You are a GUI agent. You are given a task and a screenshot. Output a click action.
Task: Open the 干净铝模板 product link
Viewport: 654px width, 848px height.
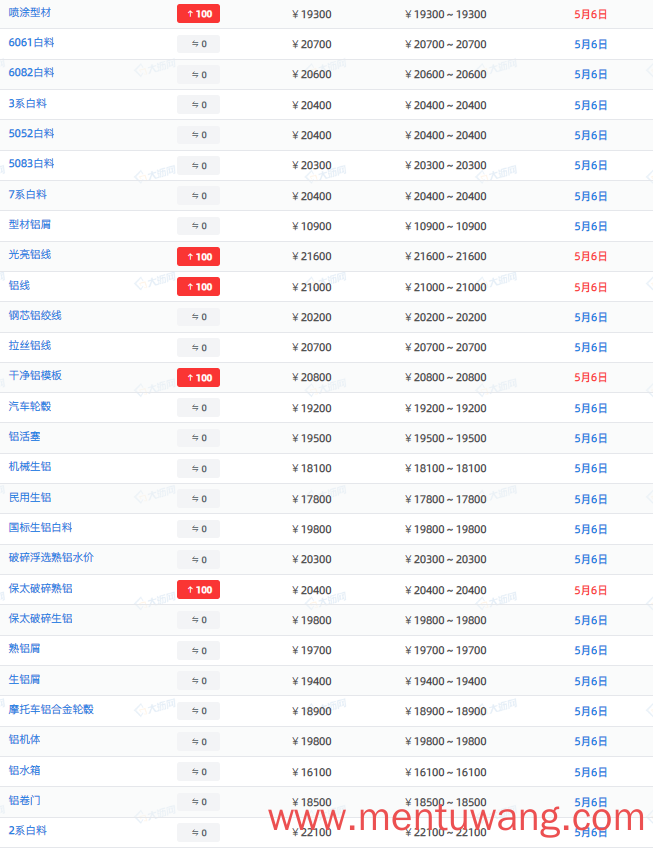[x=35, y=375]
